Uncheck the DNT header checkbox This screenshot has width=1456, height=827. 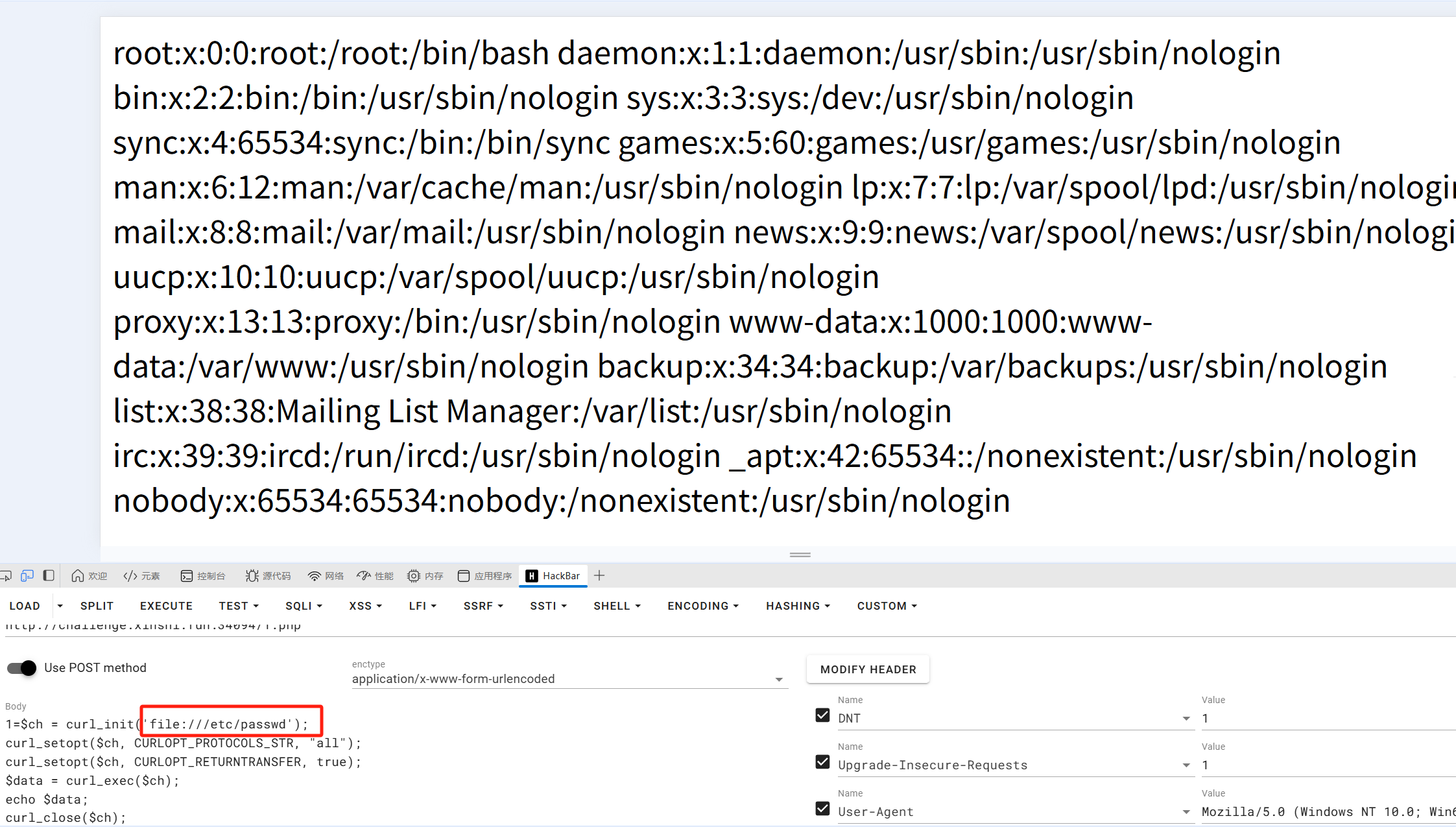tap(822, 715)
